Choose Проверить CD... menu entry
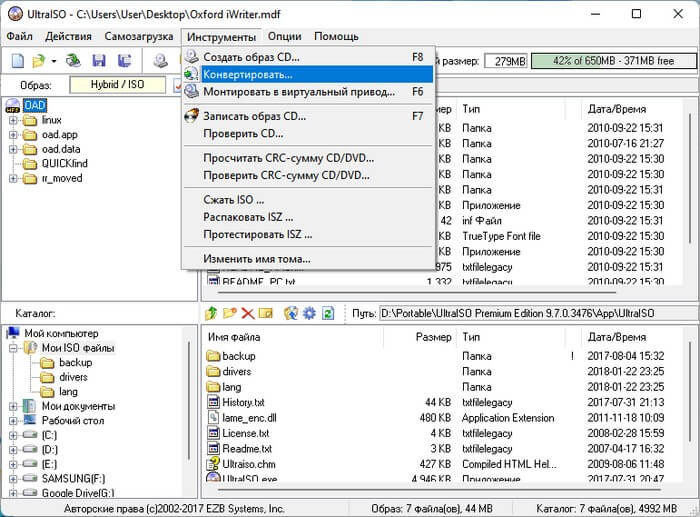The width and height of the screenshot is (700, 517). click(308, 133)
